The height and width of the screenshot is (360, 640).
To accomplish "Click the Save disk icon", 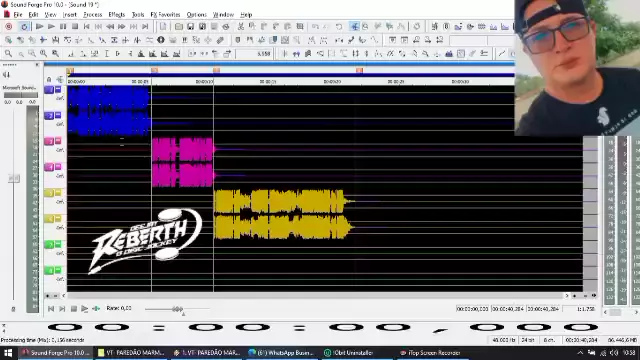I will (191, 27).
